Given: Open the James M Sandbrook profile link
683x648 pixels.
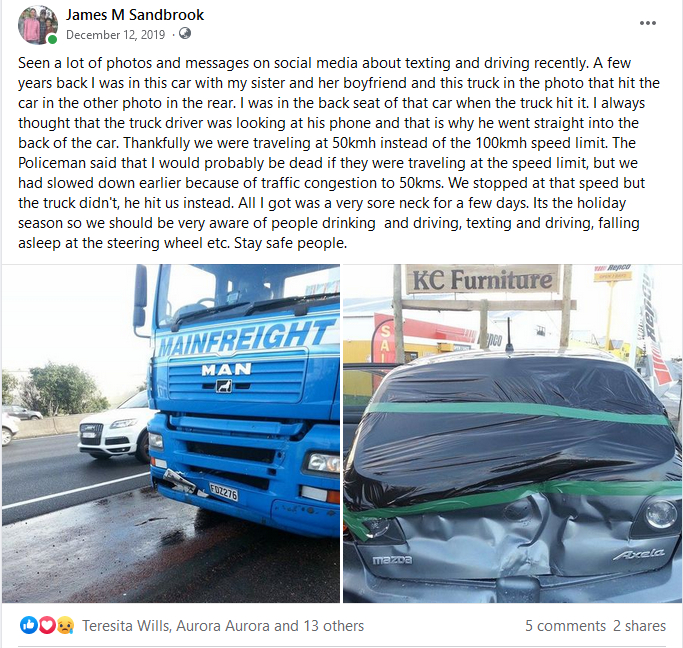Looking at the screenshot, I should [135, 15].
